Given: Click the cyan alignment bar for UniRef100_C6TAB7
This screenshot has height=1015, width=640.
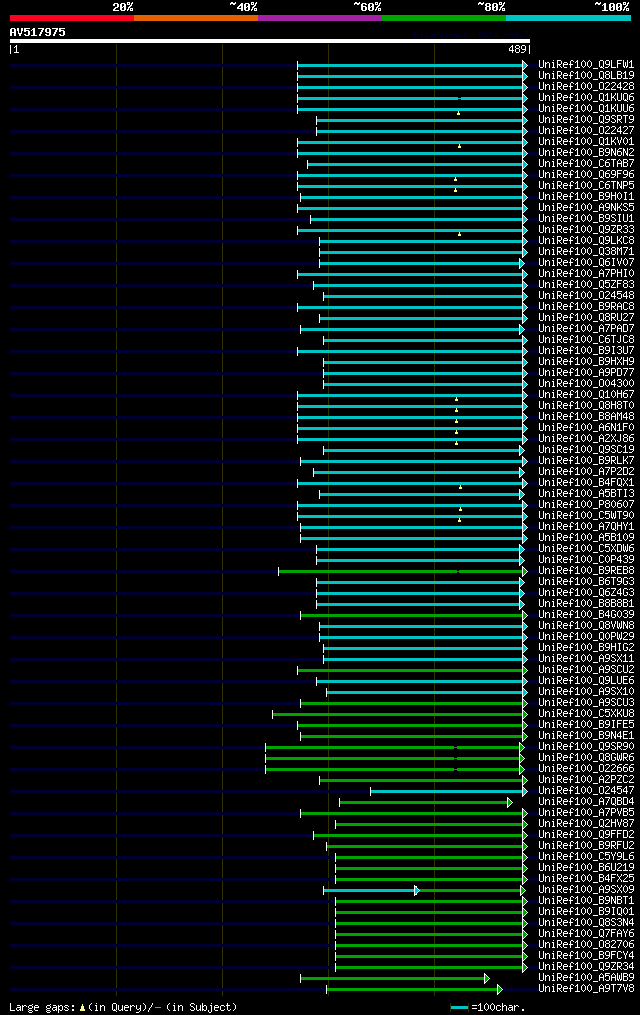Looking at the screenshot, I should [x=417, y=164].
